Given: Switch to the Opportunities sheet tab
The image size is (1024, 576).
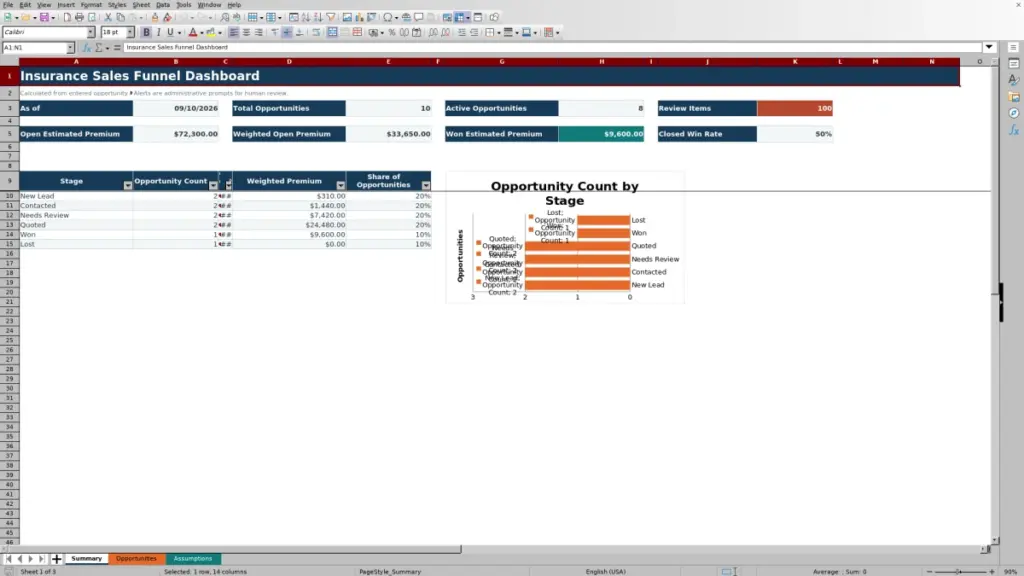Looking at the screenshot, I should 136,558.
